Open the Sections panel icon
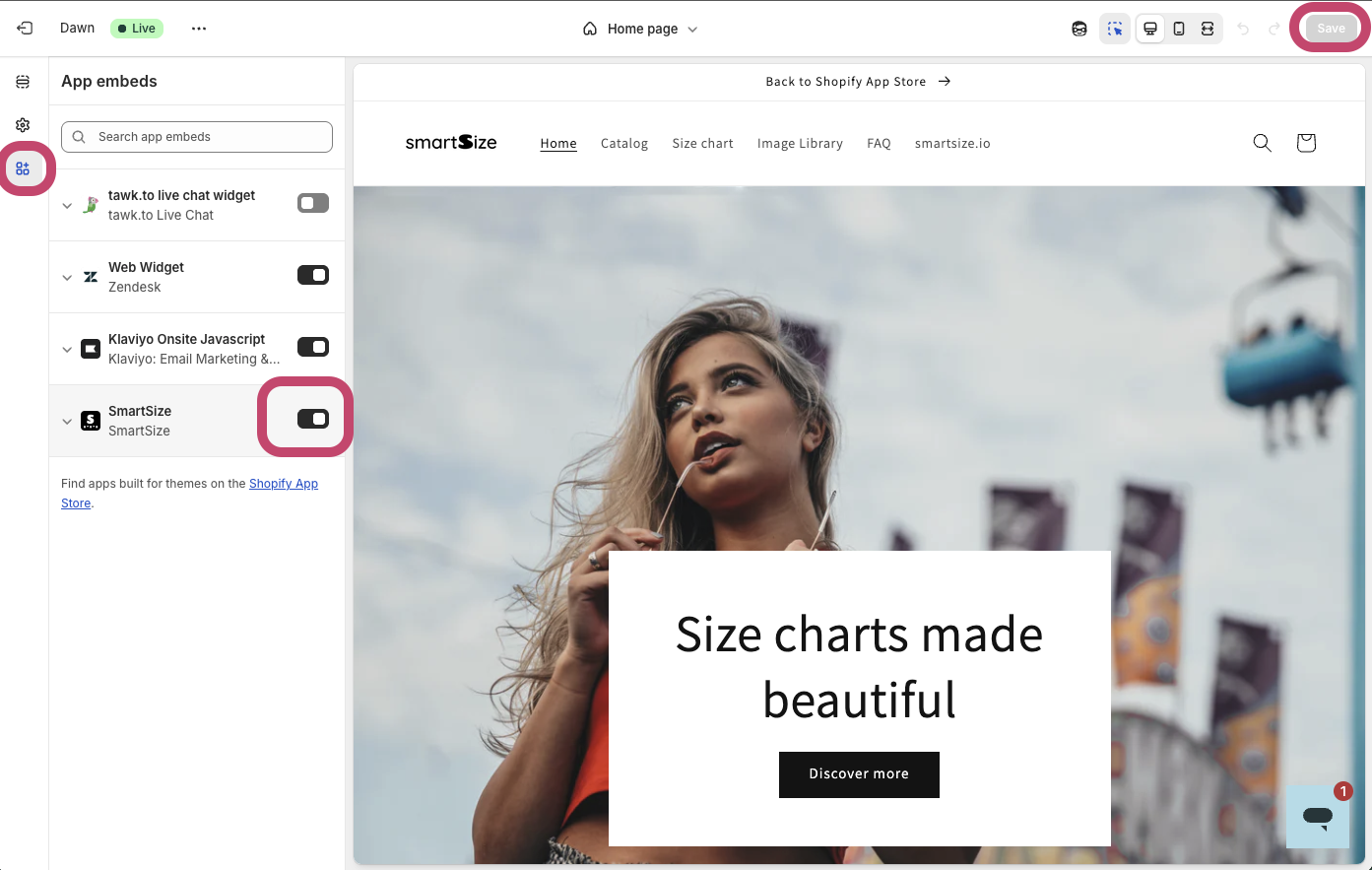 click(x=23, y=82)
